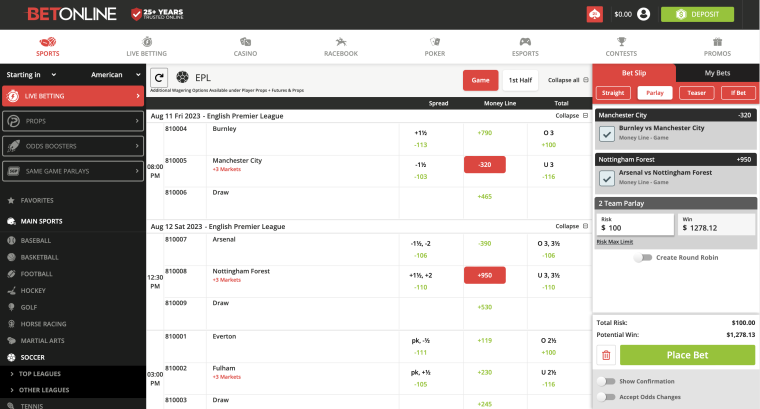Select the If Bet type
The width and height of the screenshot is (760, 409).
tap(738, 93)
